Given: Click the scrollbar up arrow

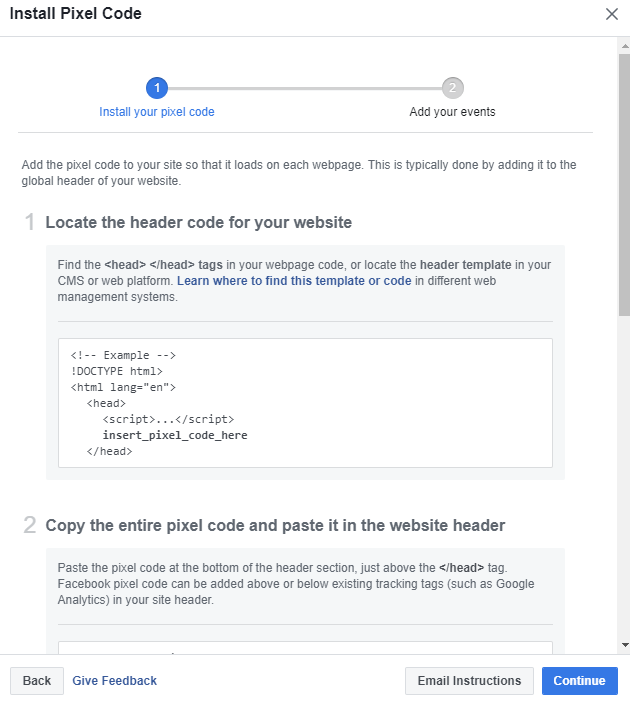Looking at the screenshot, I should pos(625,46).
